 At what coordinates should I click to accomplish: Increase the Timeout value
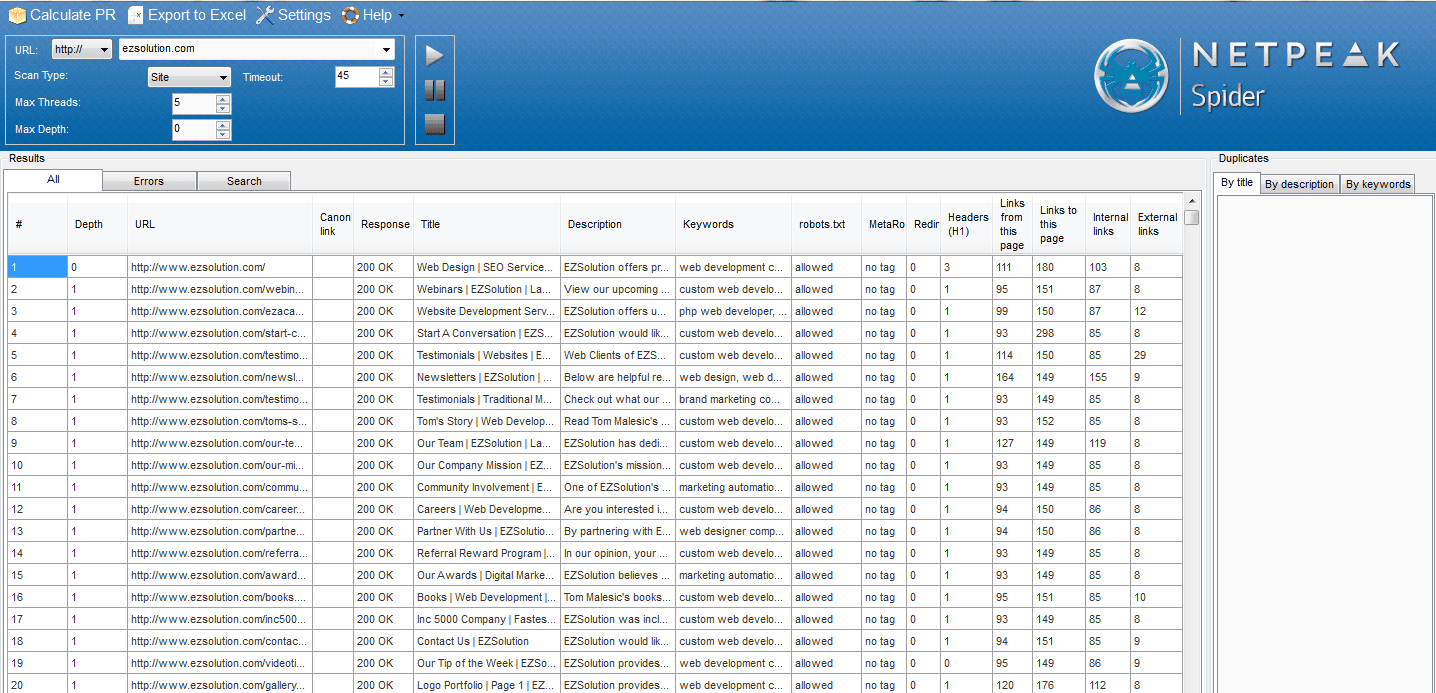point(386,72)
